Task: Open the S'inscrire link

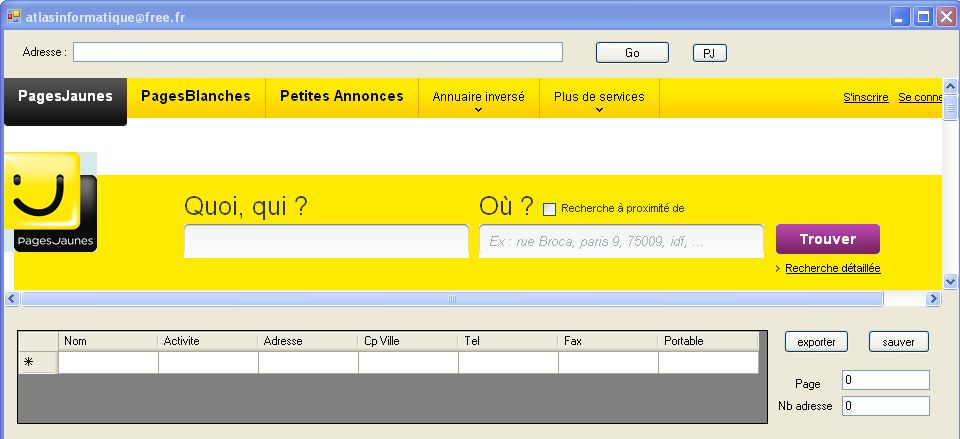Action: tap(866, 97)
